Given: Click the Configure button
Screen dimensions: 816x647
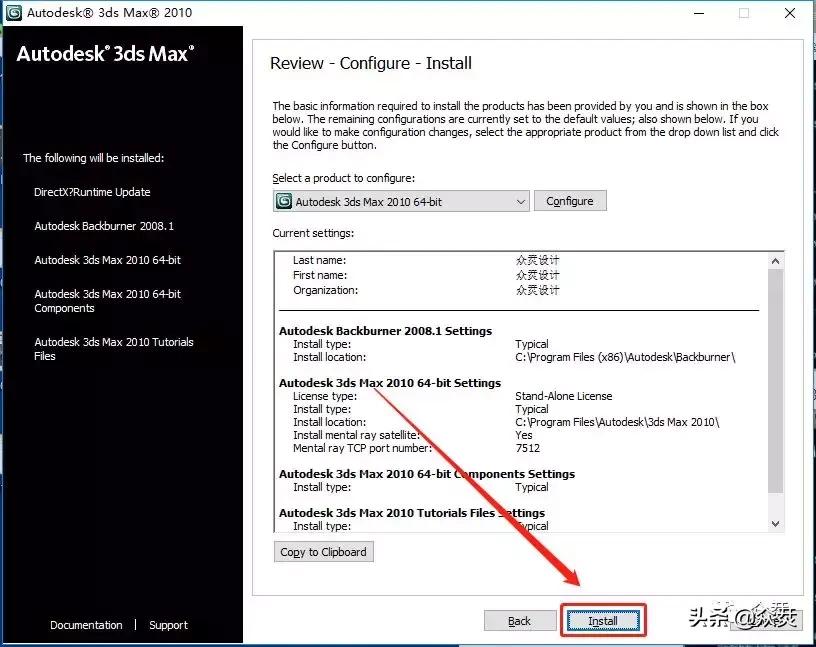Looking at the screenshot, I should coord(570,201).
